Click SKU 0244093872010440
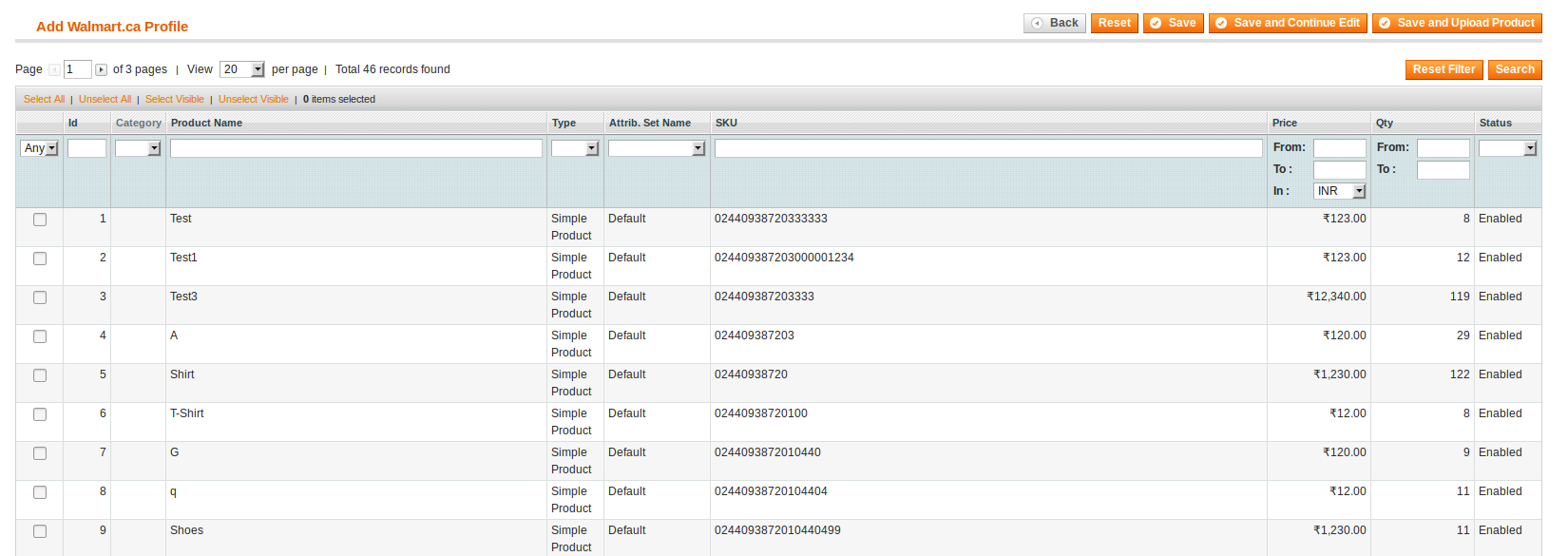The height and width of the screenshot is (556, 1568). (x=768, y=452)
